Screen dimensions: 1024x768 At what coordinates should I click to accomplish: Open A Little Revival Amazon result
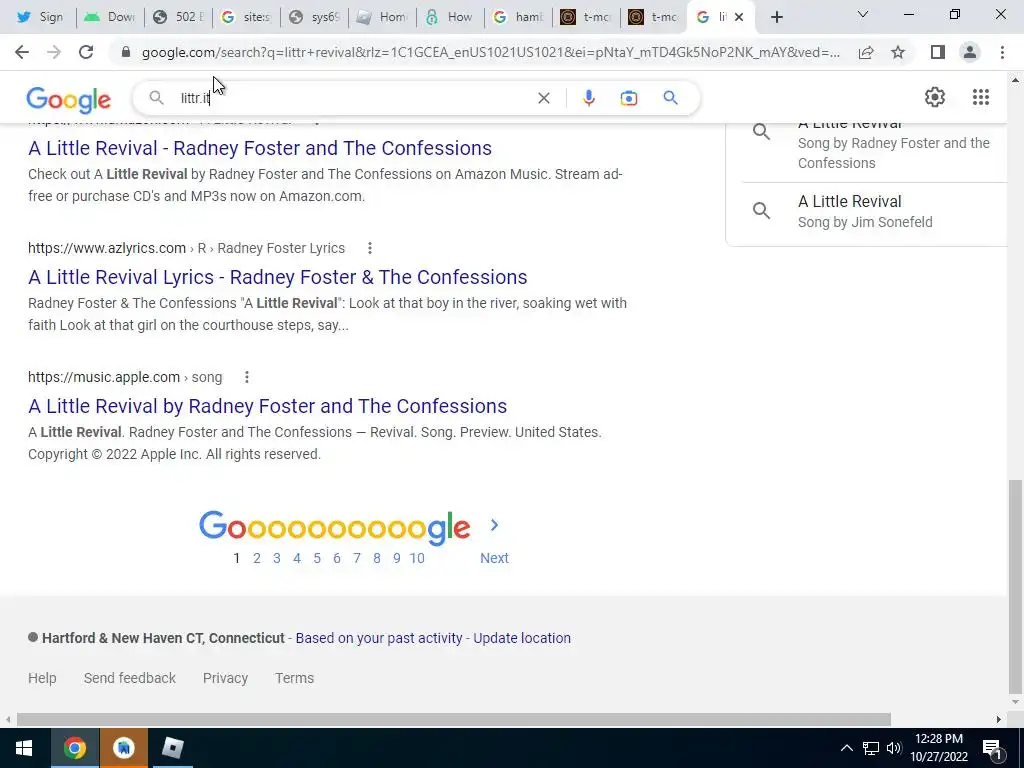[260, 148]
